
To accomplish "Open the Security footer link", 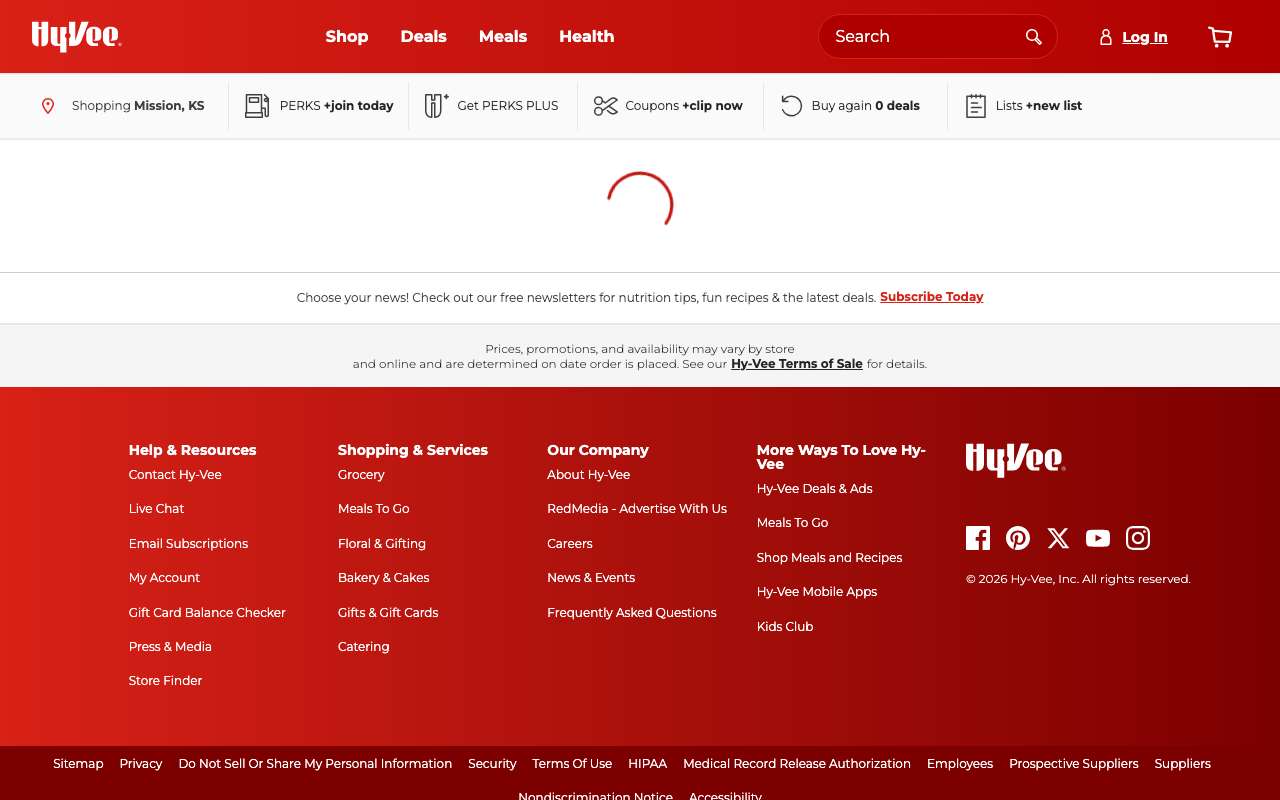I will (x=492, y=764).
